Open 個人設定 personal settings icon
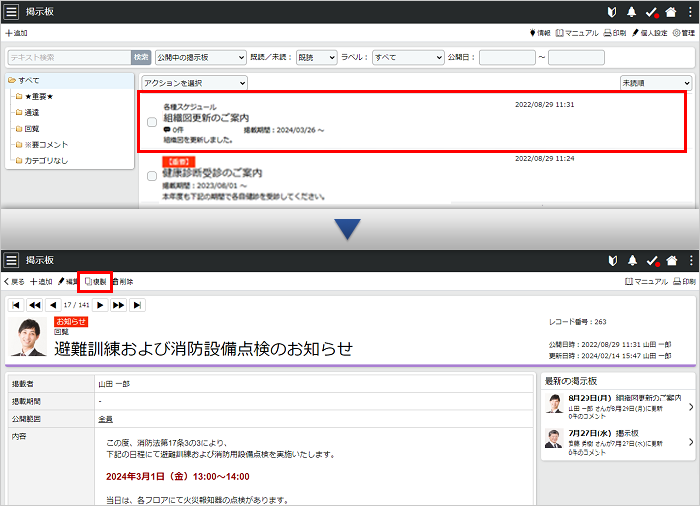 pos(636,33)
